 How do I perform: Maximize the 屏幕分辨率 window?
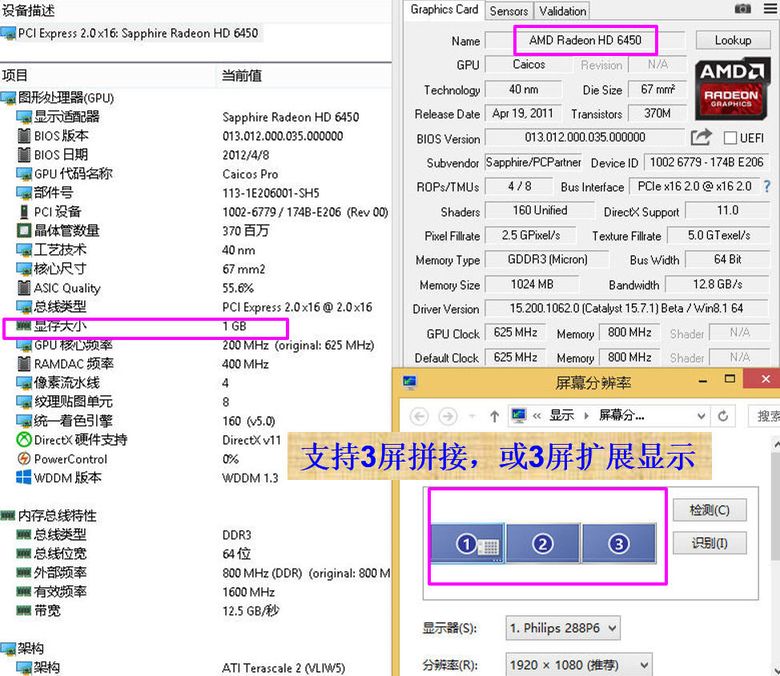coord(730,380)
